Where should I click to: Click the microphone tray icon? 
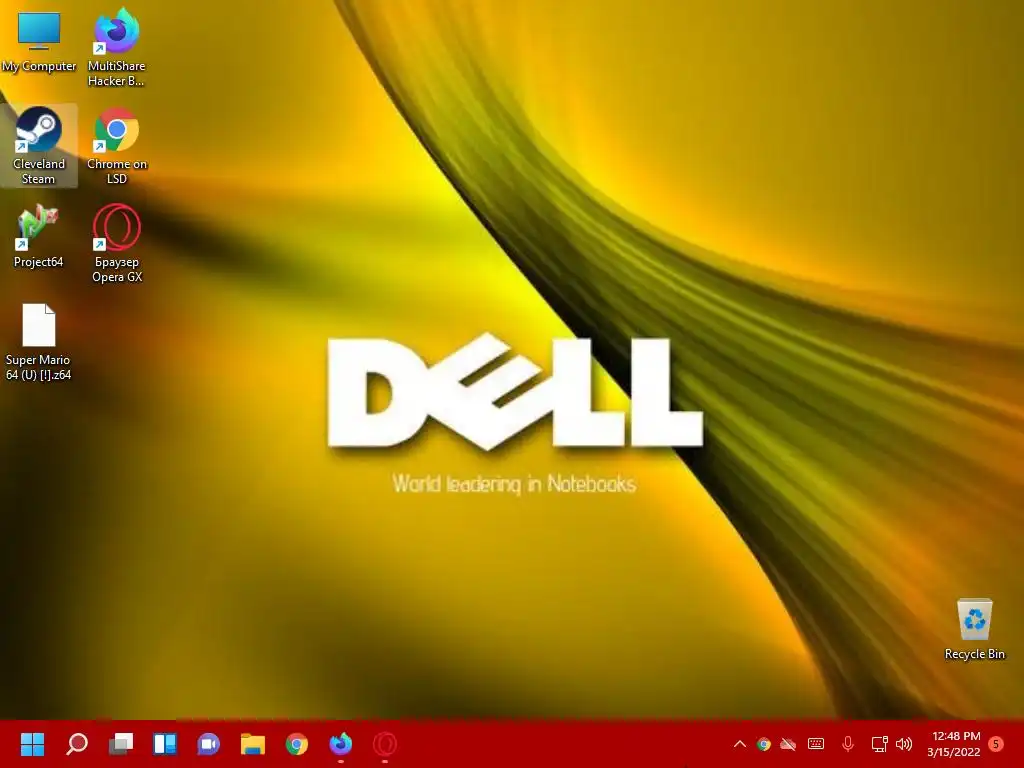click(x=848, y=744)
